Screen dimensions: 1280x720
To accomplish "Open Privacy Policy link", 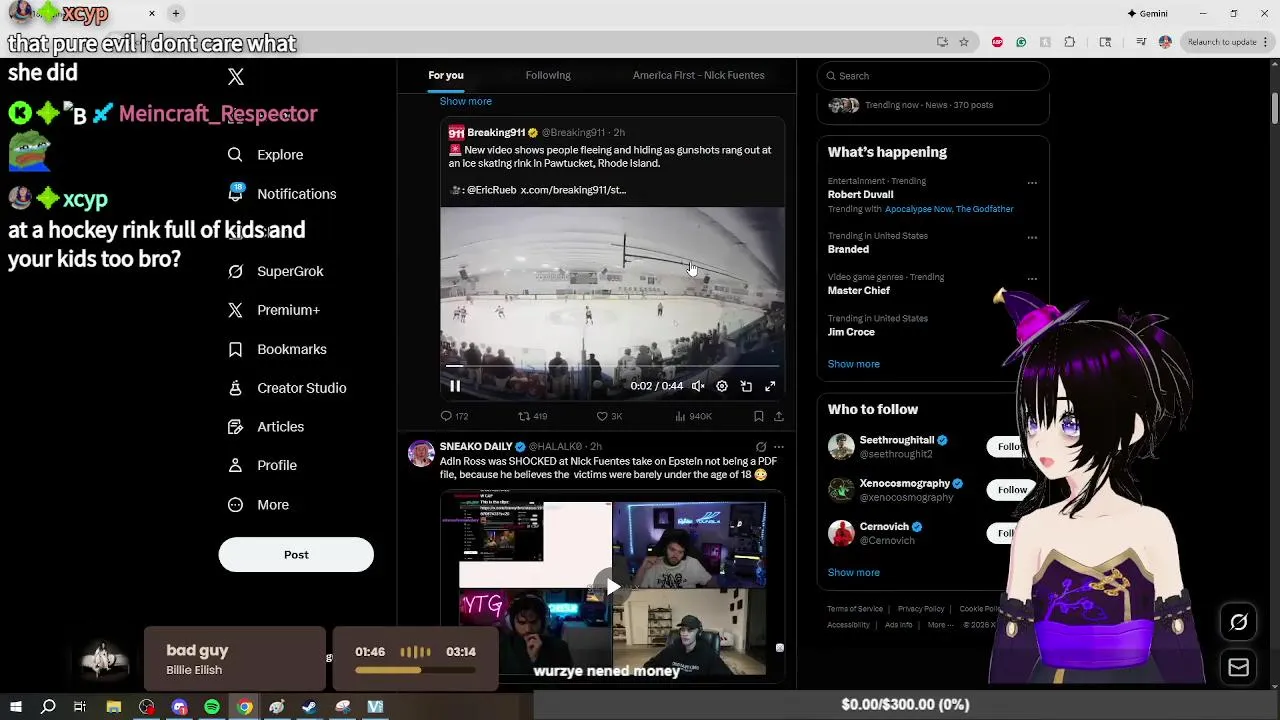I will (921, 609).
